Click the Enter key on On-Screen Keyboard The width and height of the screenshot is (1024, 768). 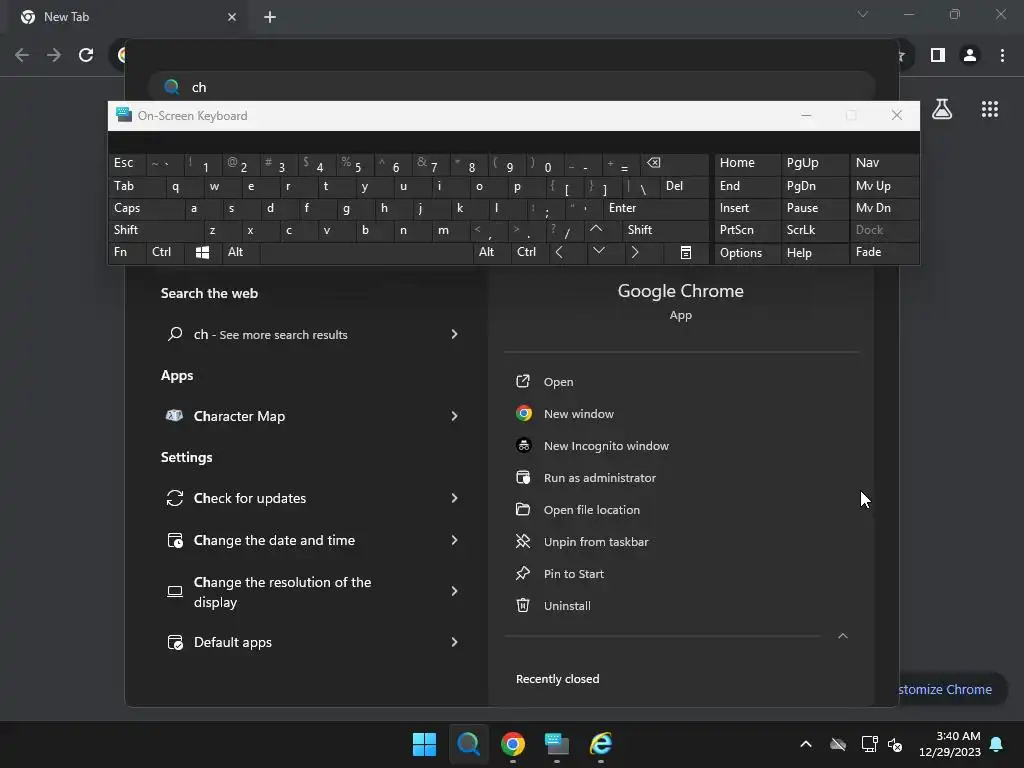(656, 208)
